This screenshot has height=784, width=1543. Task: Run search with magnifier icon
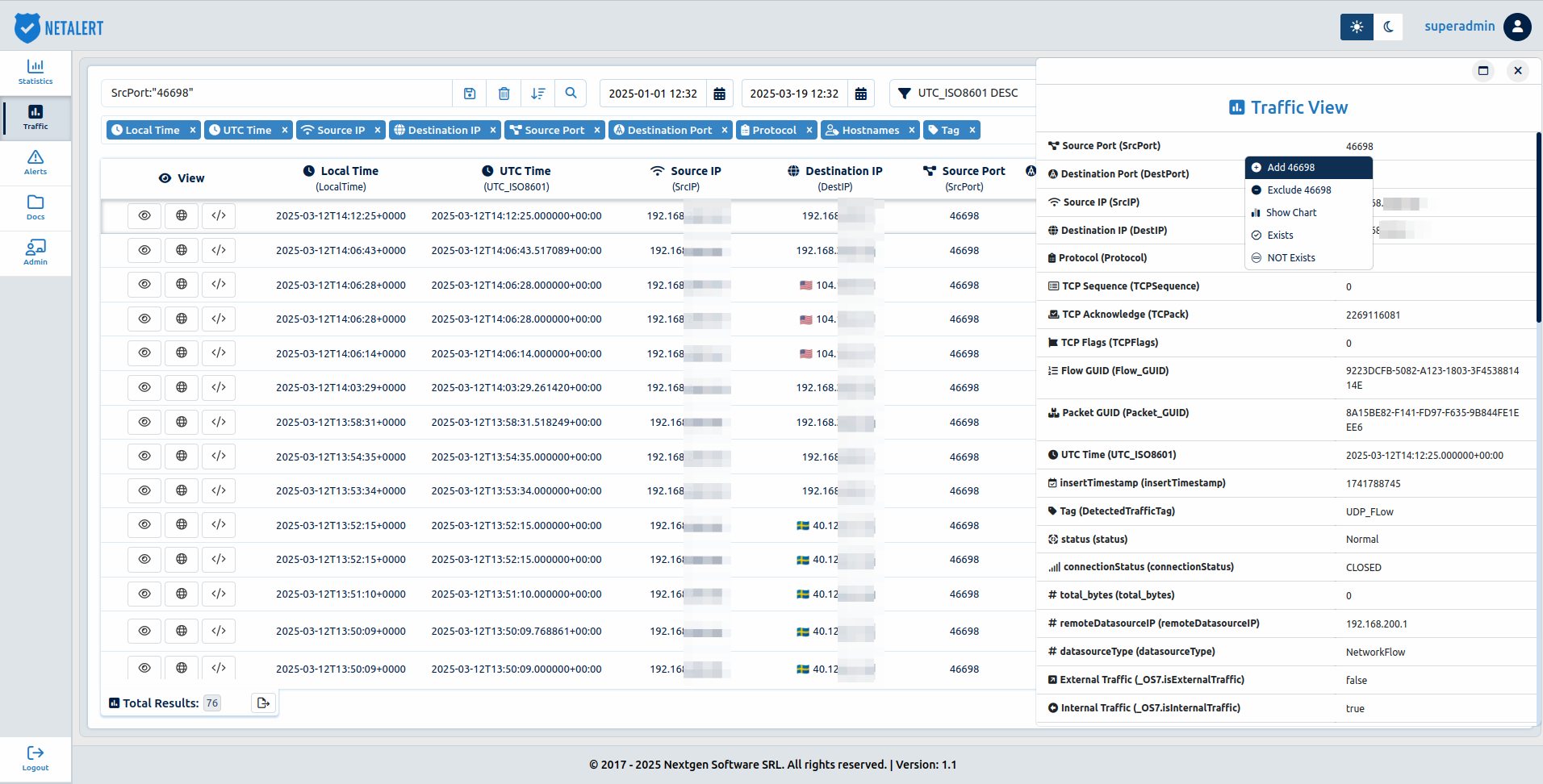(571, 94)
